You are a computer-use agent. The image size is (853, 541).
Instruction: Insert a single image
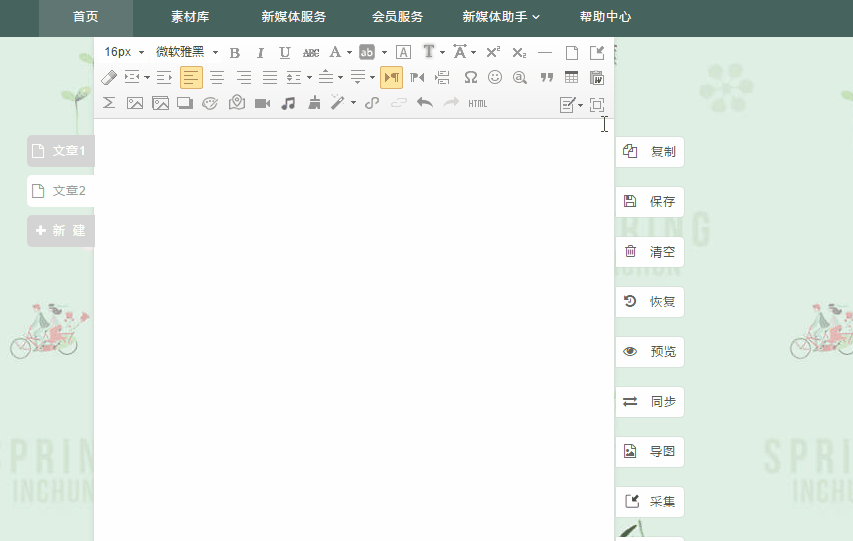(135, 103)
